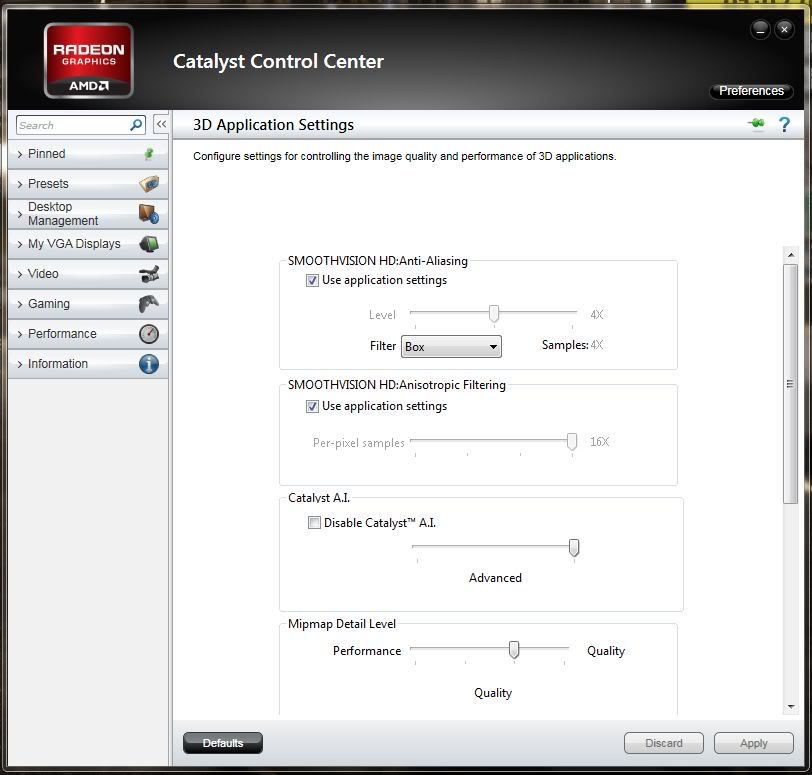
Task: Expand the Presets section chevron
Action: [x=20, y=184]
